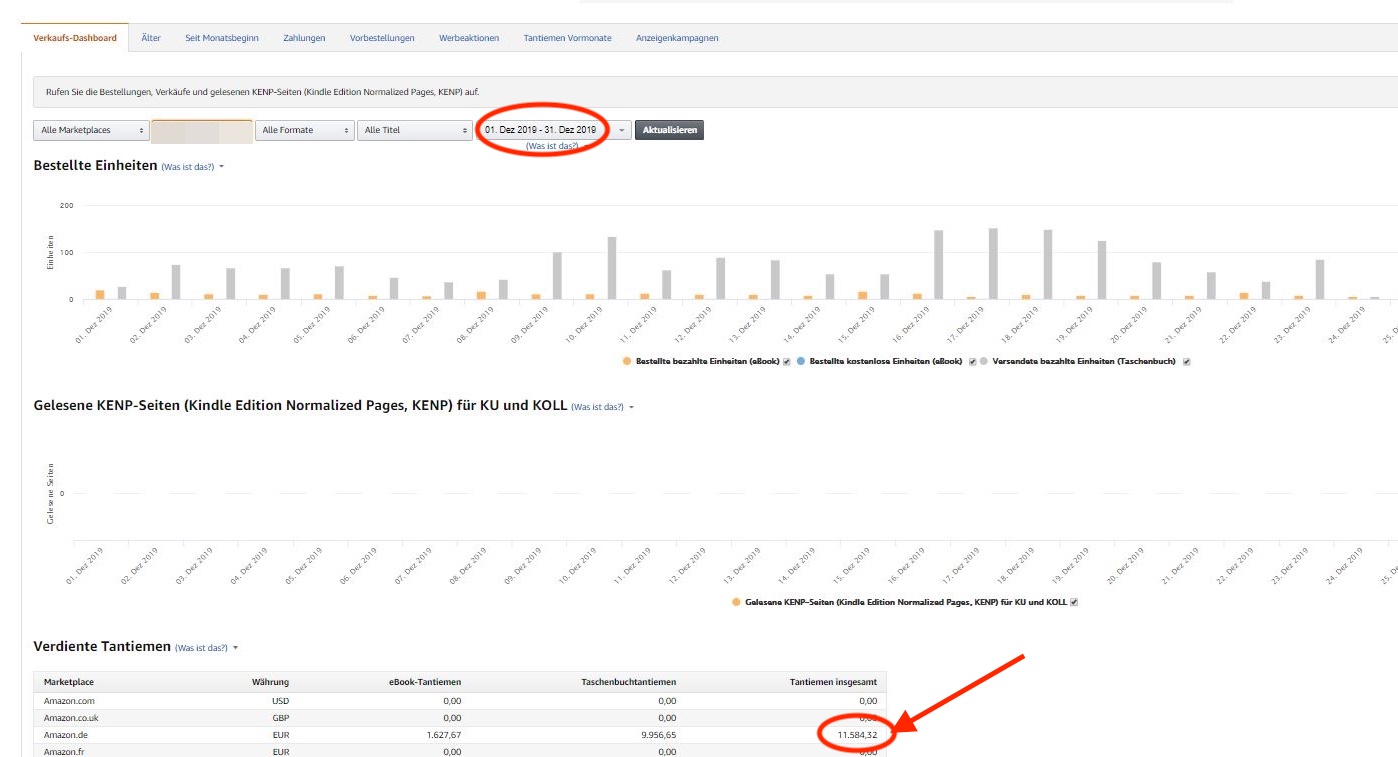Click the grey paperback bar for 17. Dez 2019

pyautogui.click(x=993, y=264)
